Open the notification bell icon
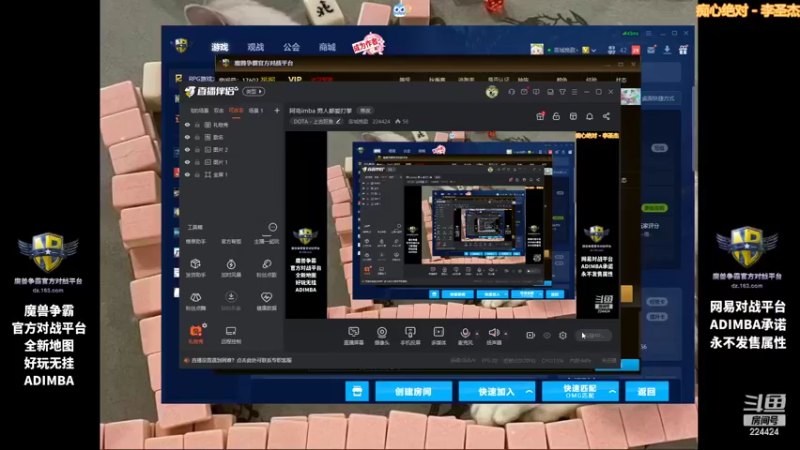 tap(589, 116)
